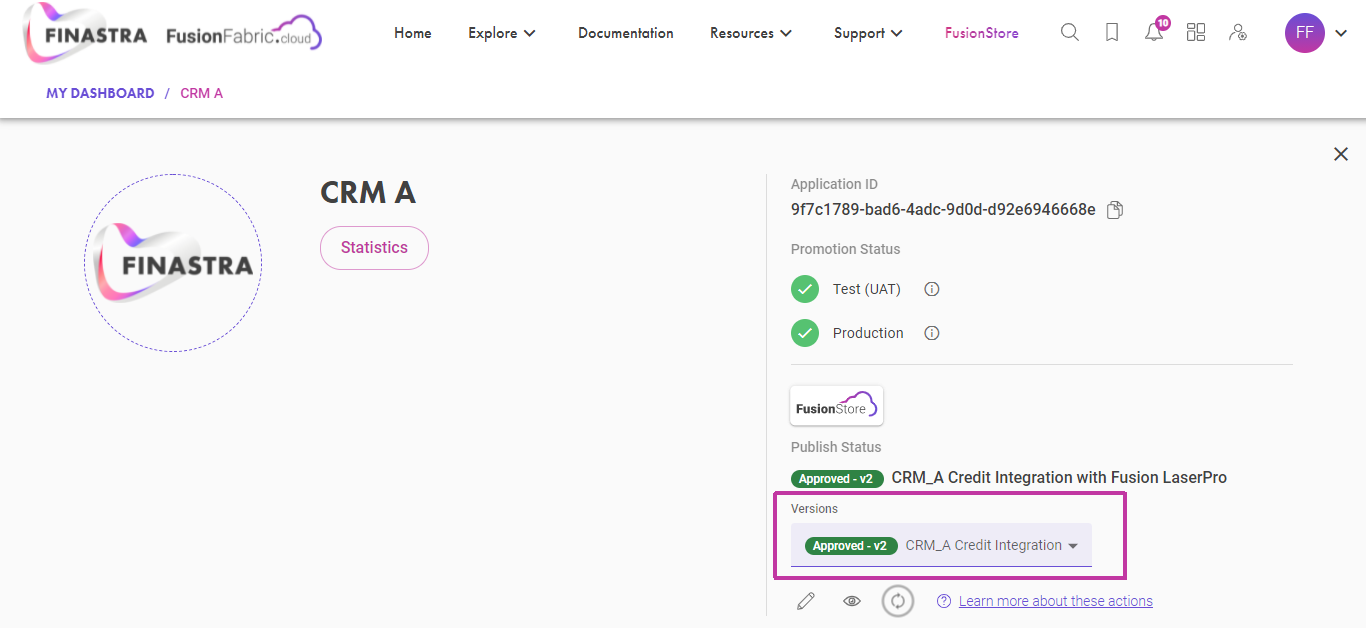Click the FusionStore logo badge

coord(837,406)
